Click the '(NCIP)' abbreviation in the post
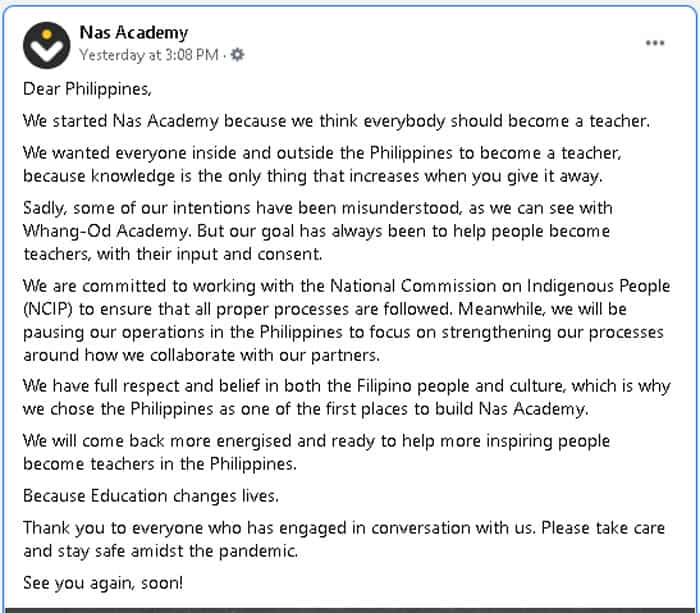 pos(47,309)
